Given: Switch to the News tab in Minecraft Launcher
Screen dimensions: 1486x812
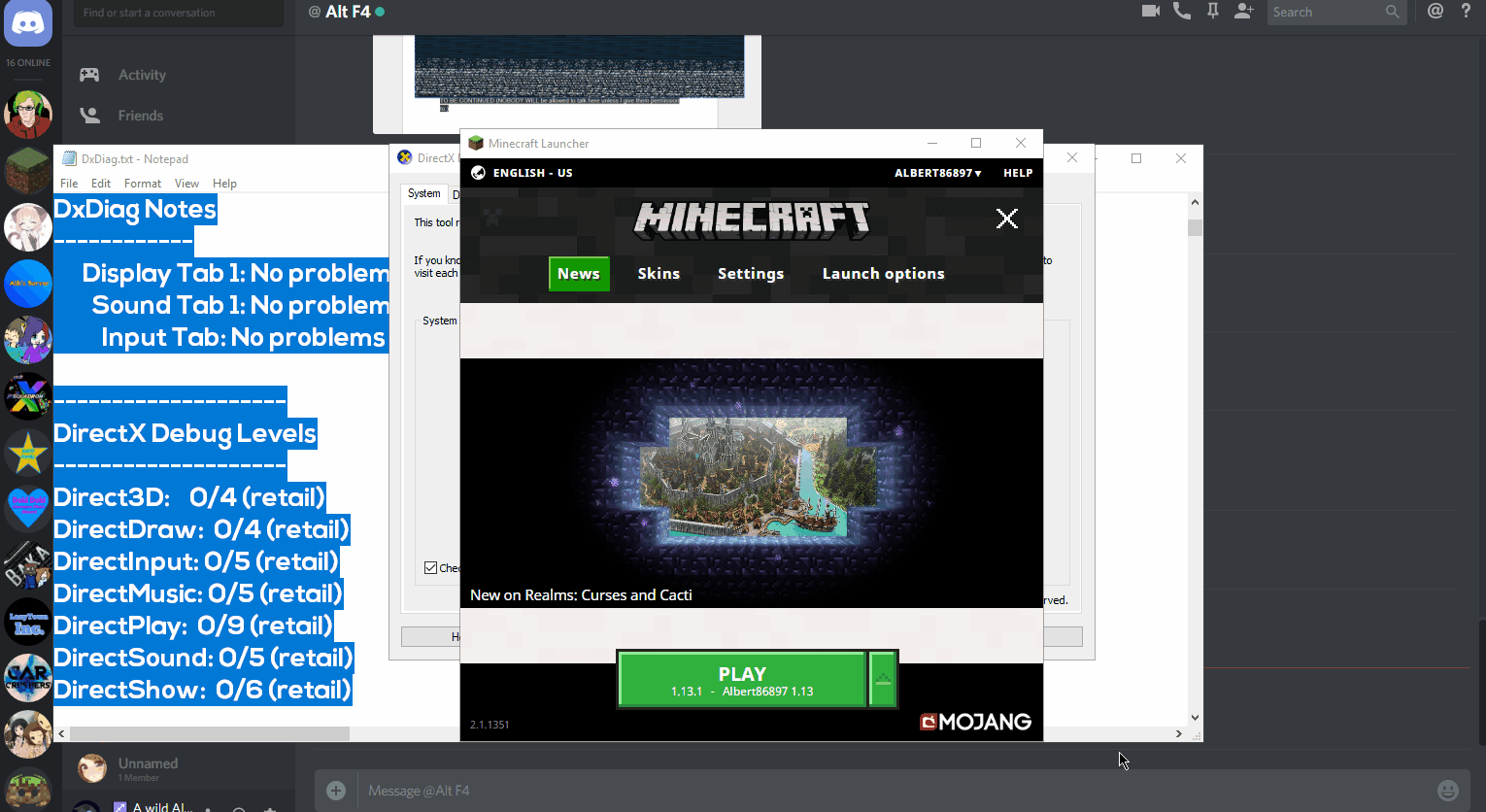Looking at the screenshot, I should coord(579,274).
